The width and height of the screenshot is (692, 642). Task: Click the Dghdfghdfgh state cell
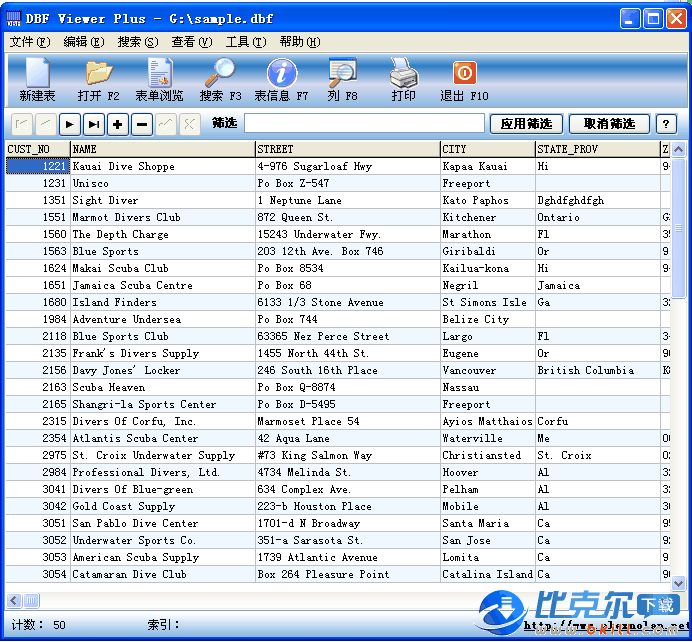click(x=598, y=200)
